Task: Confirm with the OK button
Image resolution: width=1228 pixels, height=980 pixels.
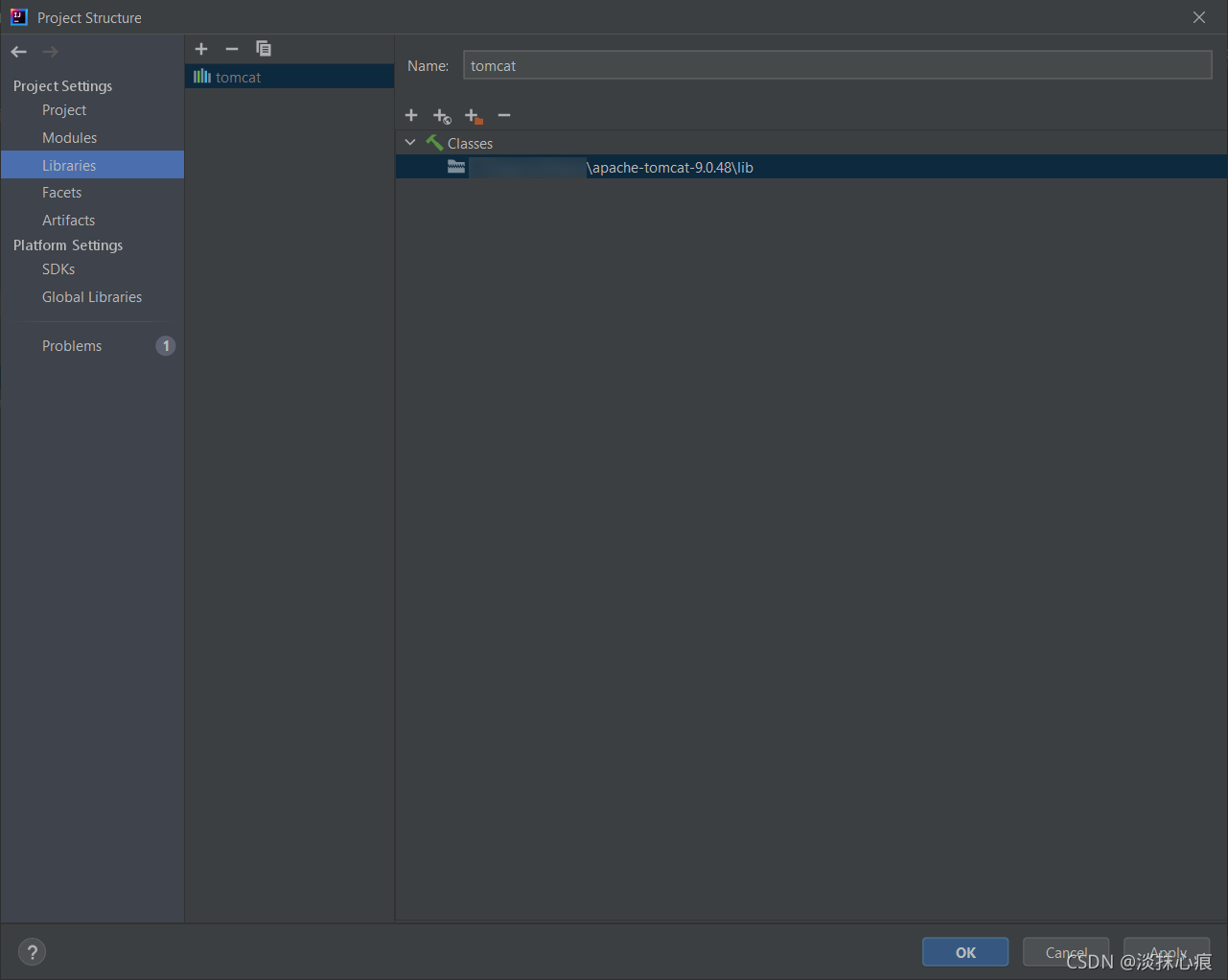Action: click(x=965, y=952)
